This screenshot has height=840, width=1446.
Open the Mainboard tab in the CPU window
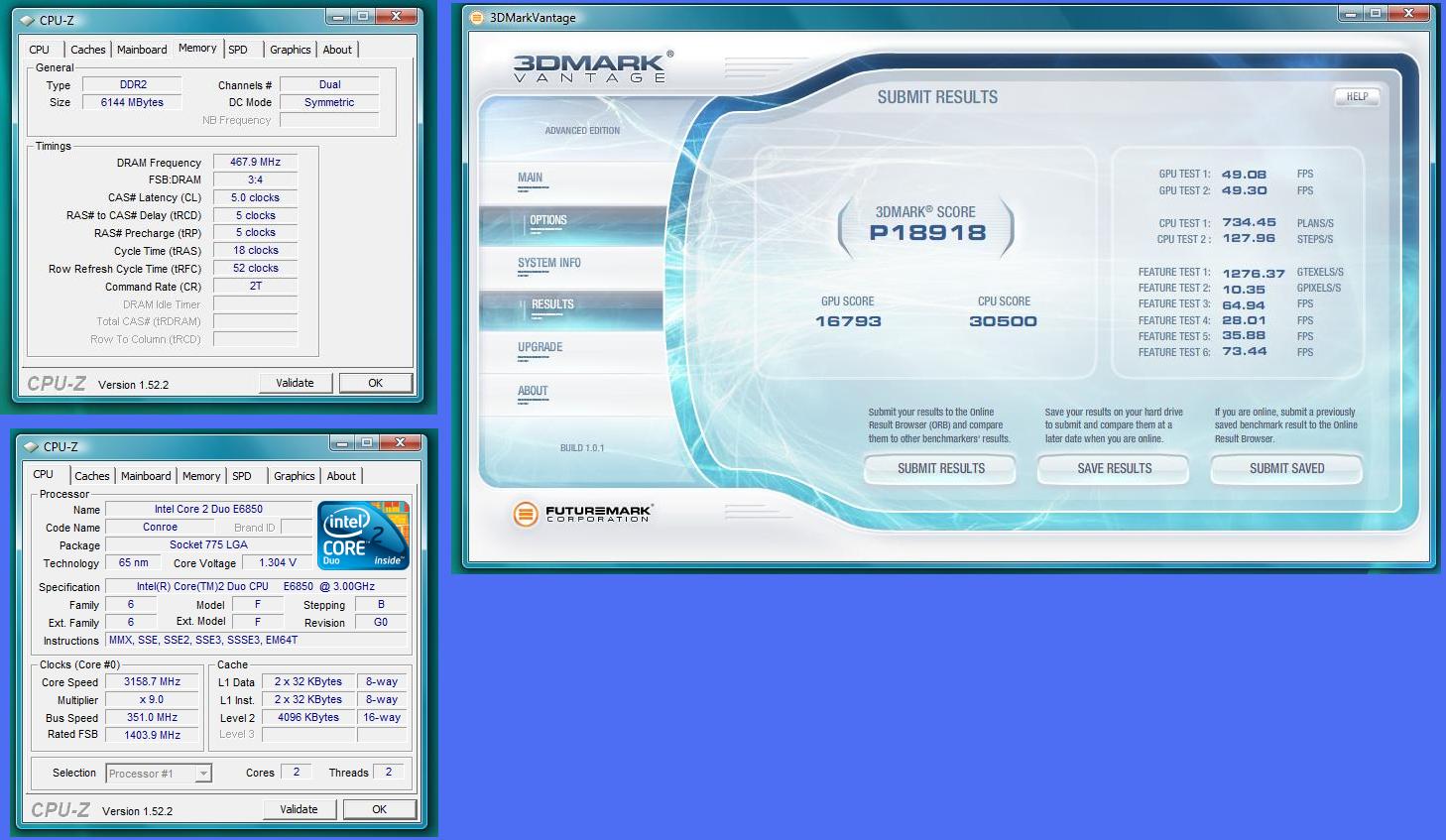(x=146, y=476)
